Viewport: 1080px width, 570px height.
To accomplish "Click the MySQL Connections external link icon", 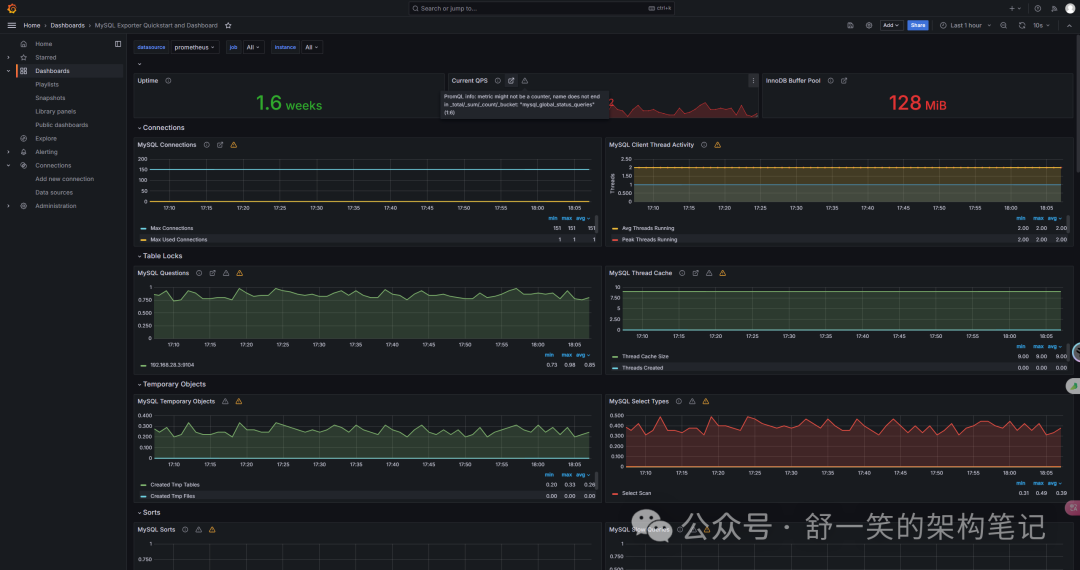I will pos(220,145).
